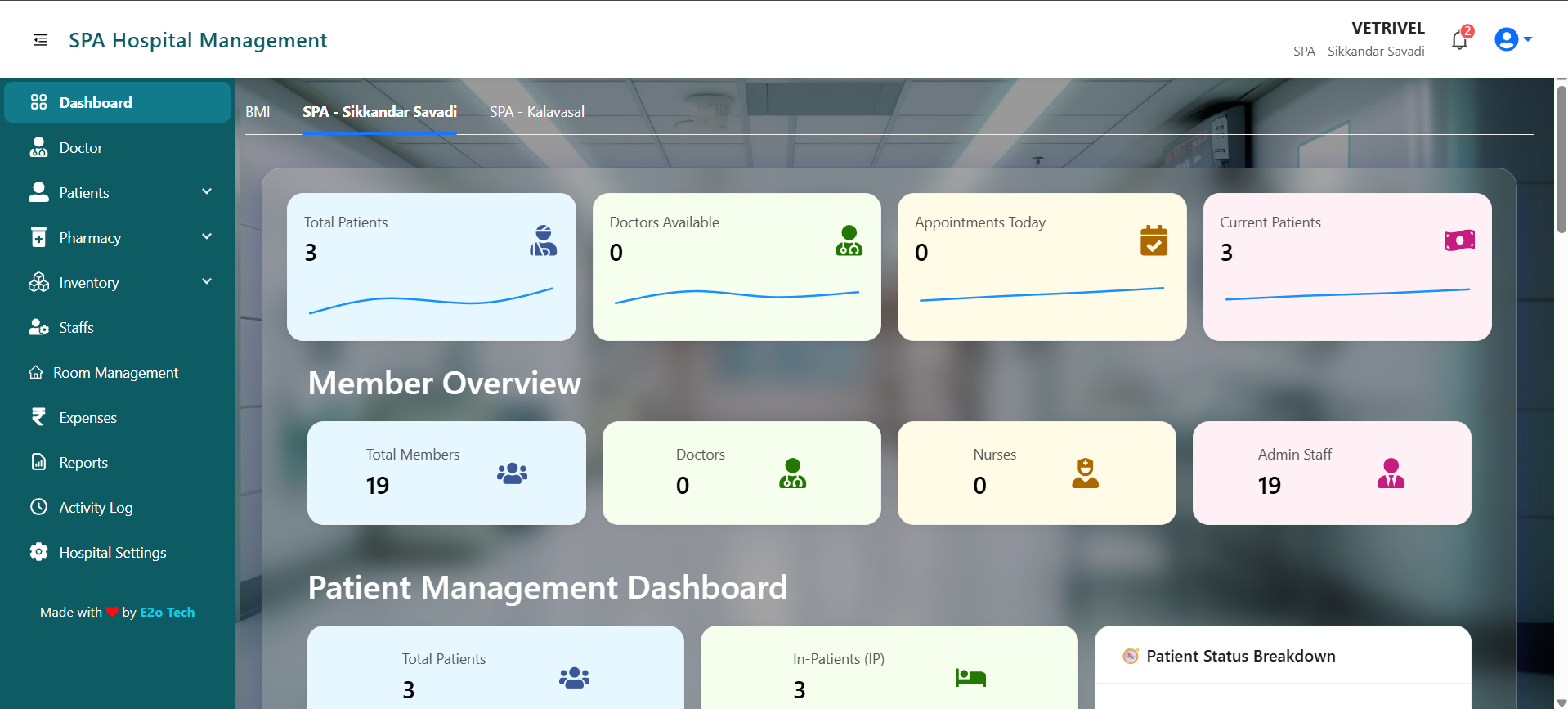Collapse the sidebar with the hamburger icon

40,40
